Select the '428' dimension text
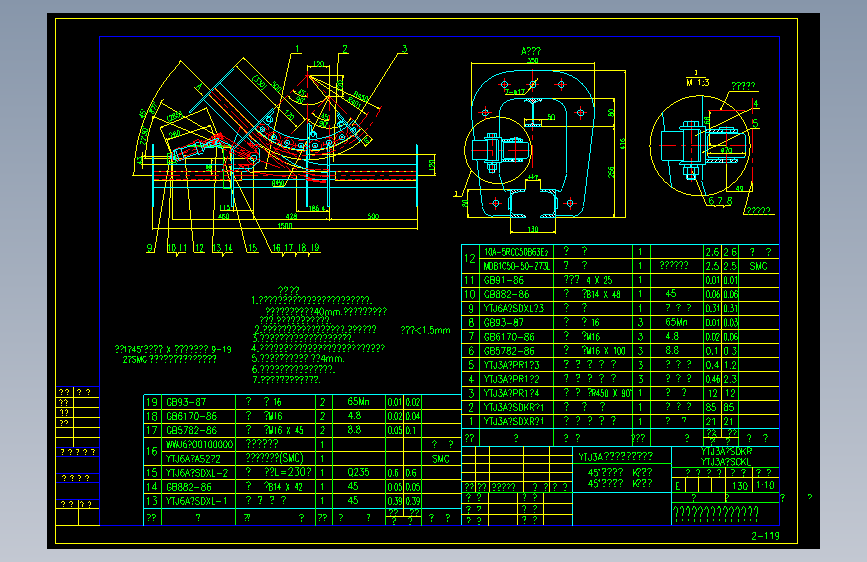 [291, 216]
